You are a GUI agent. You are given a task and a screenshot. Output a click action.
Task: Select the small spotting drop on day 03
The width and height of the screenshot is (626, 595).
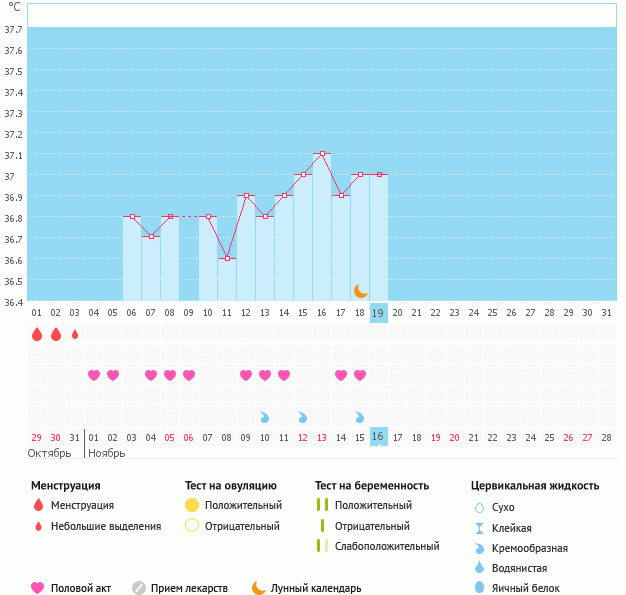click(x=75, y=334)
